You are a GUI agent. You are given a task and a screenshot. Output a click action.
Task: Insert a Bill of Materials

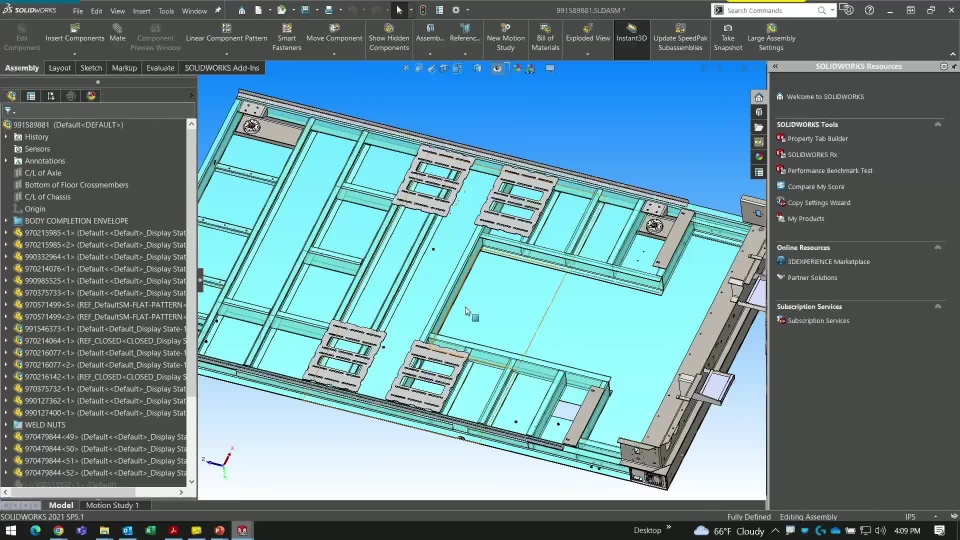545,38
